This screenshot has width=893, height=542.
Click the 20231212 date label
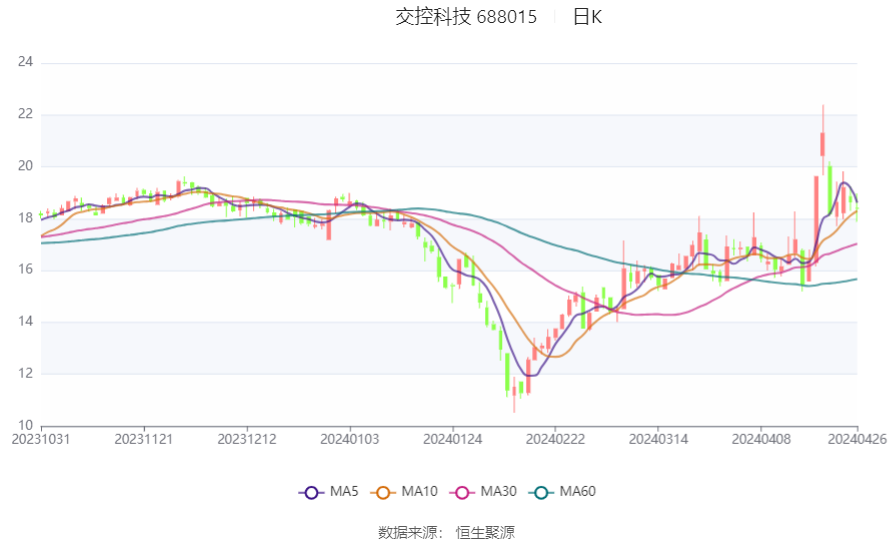[247, 440]
